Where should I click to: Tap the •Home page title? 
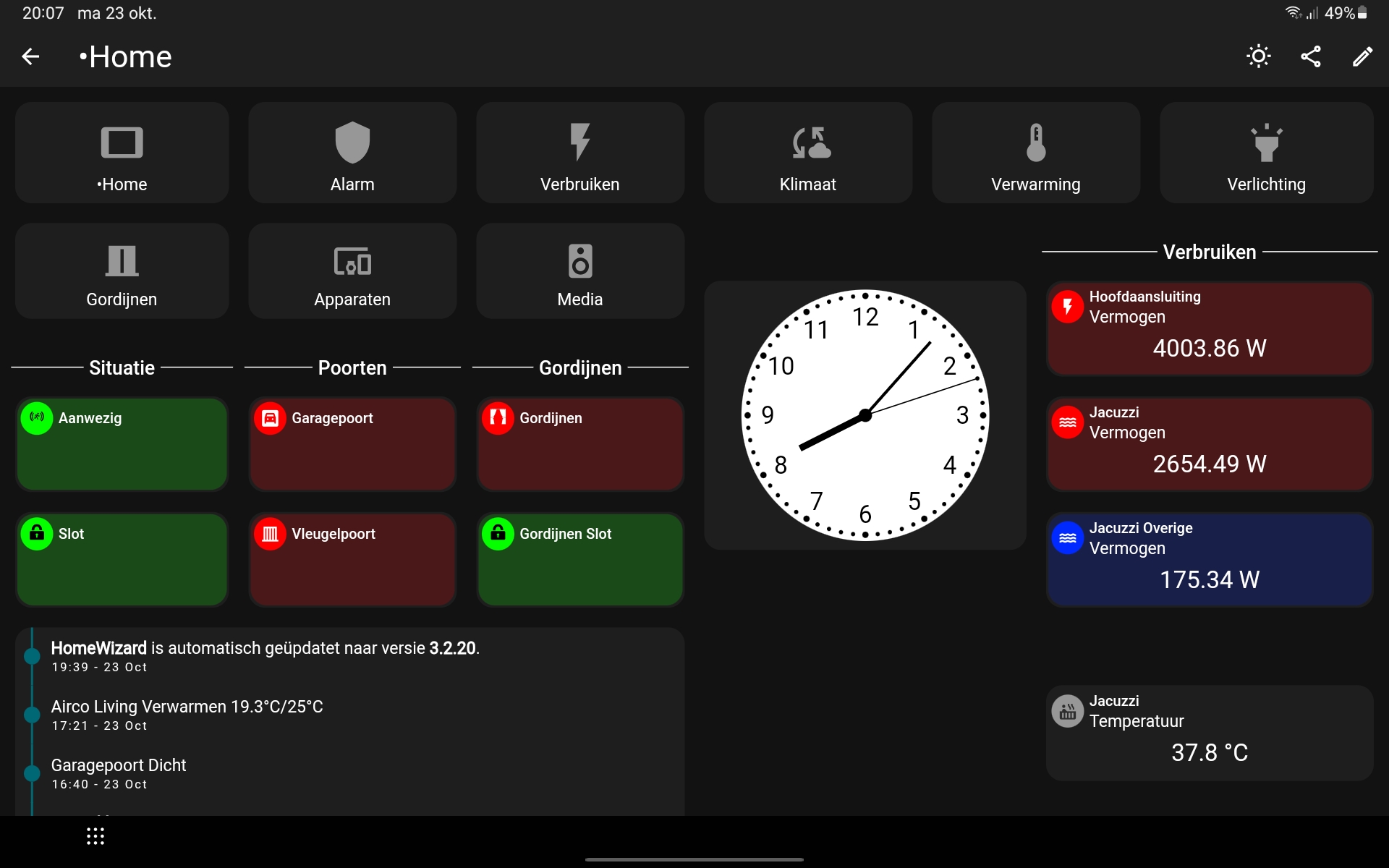[x=125, y=56]
